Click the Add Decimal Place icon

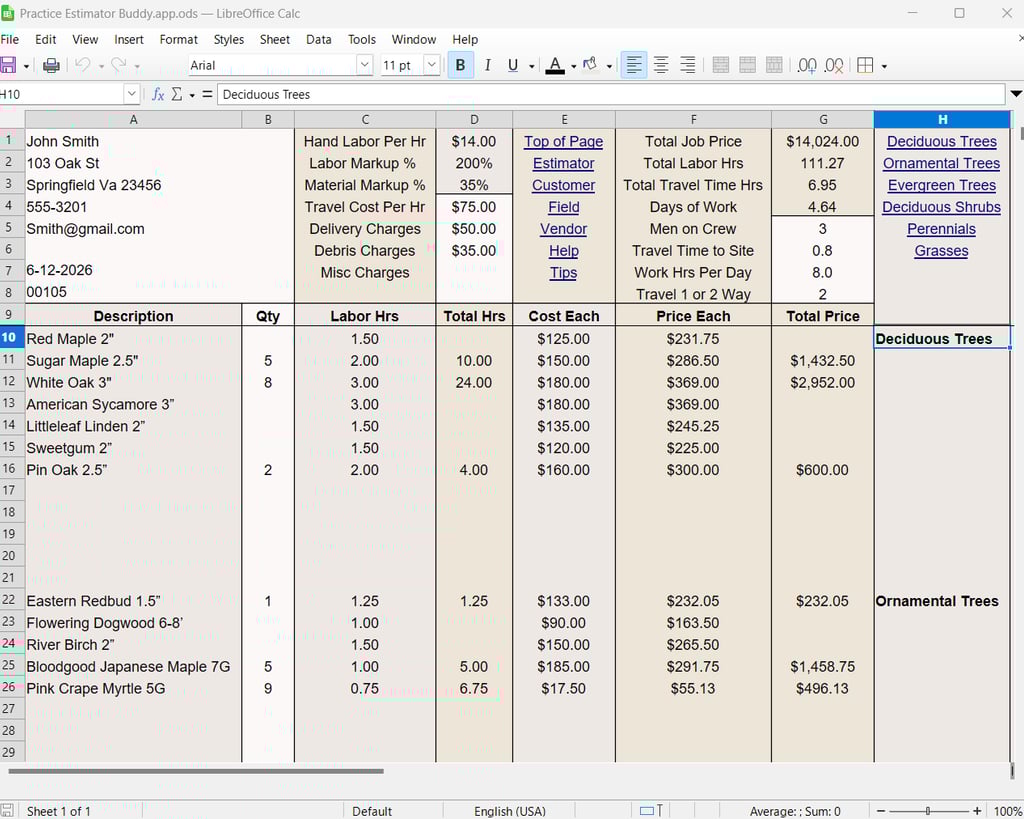tap(806, 64)
